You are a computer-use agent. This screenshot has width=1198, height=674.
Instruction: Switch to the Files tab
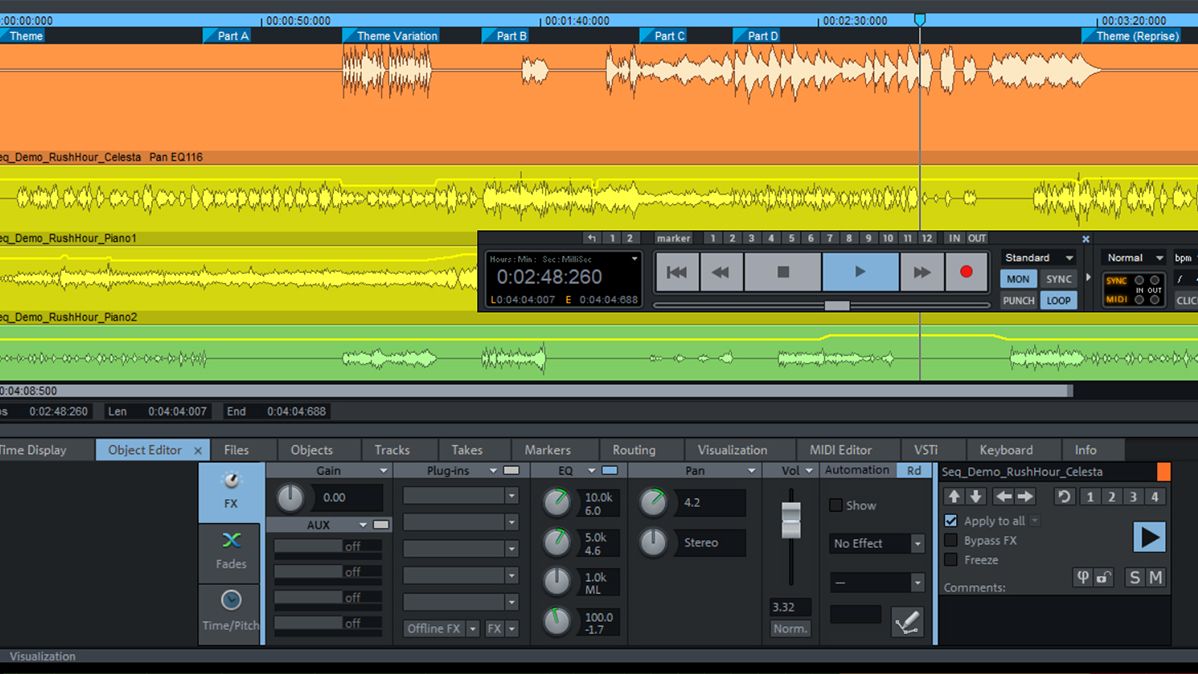236,450
